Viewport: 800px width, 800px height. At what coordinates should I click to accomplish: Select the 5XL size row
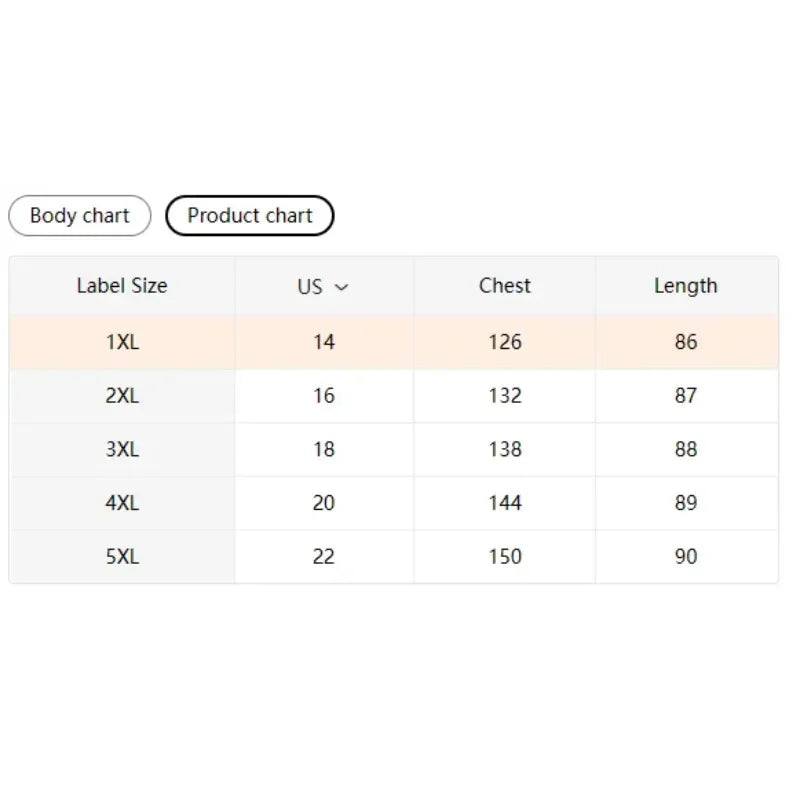[122, 556]
